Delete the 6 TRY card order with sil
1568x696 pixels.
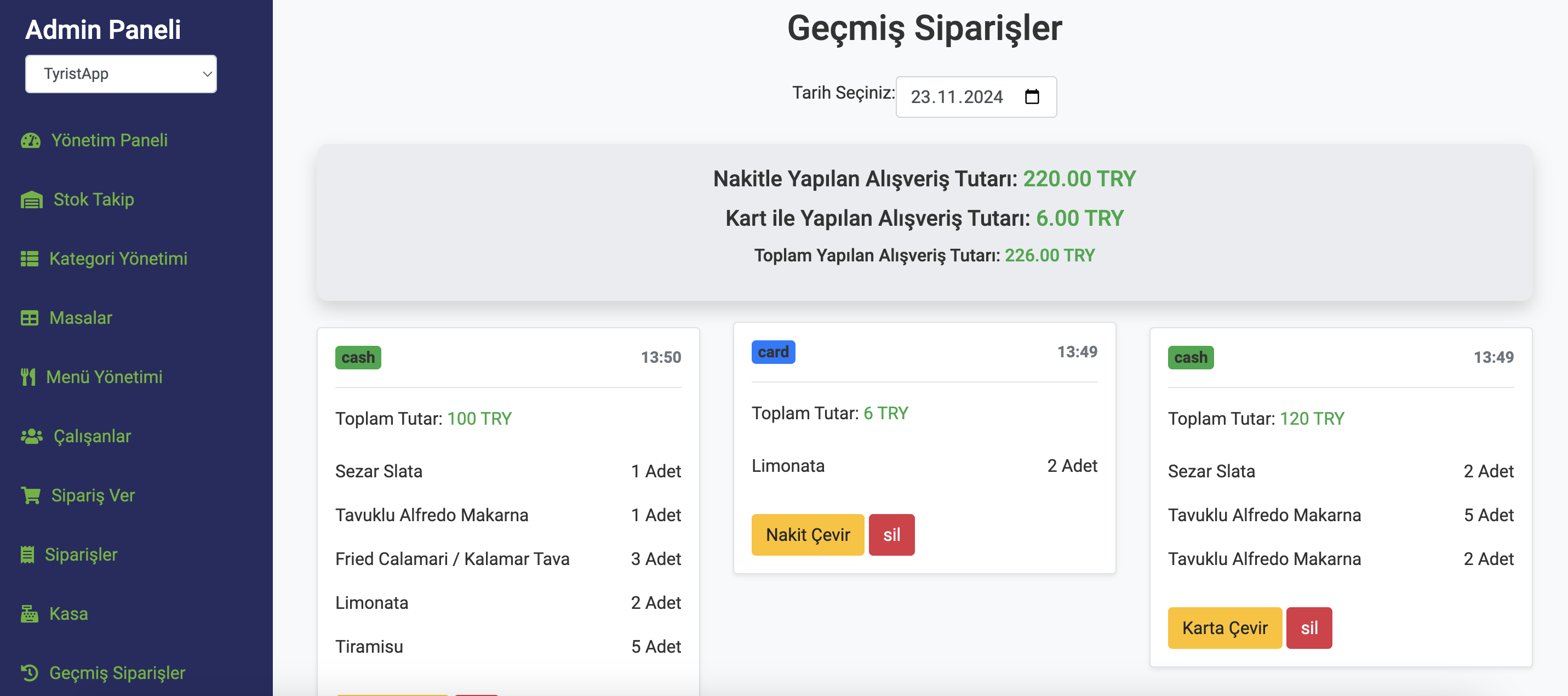pos(891,535)
